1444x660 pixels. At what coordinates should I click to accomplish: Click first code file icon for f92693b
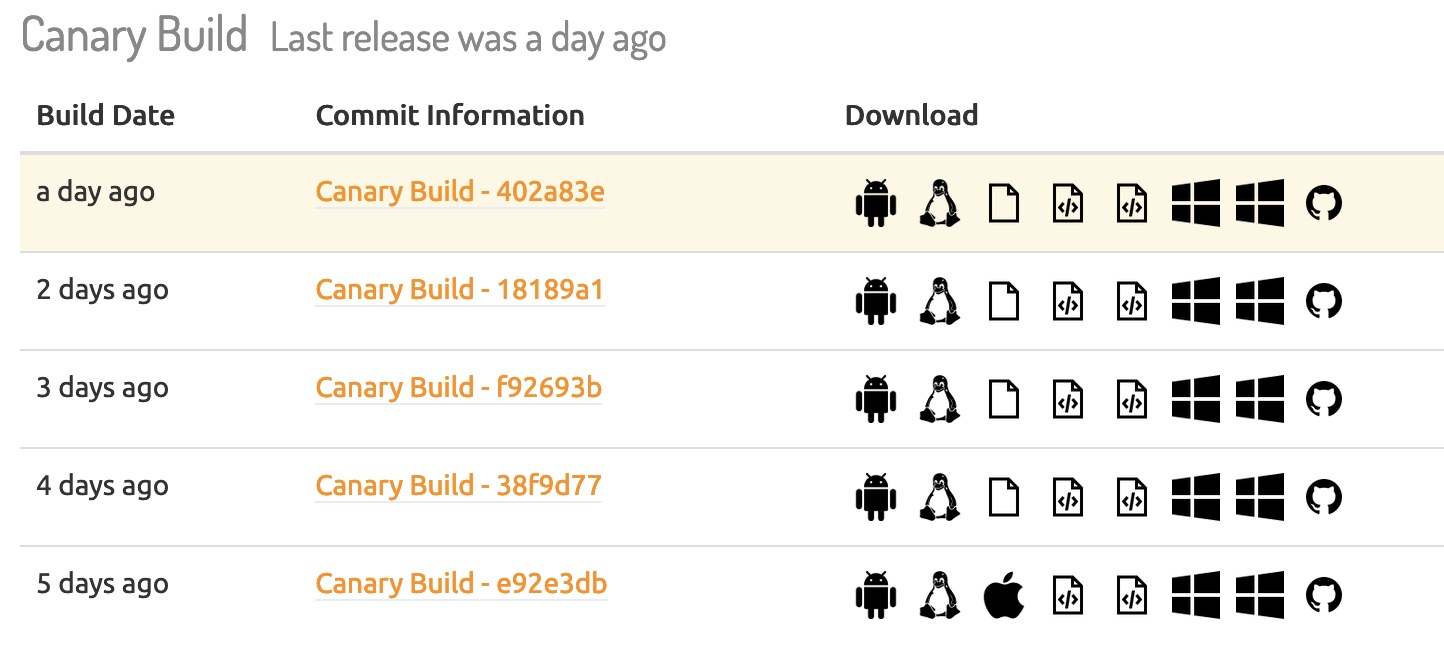(x=1068, y=399)
